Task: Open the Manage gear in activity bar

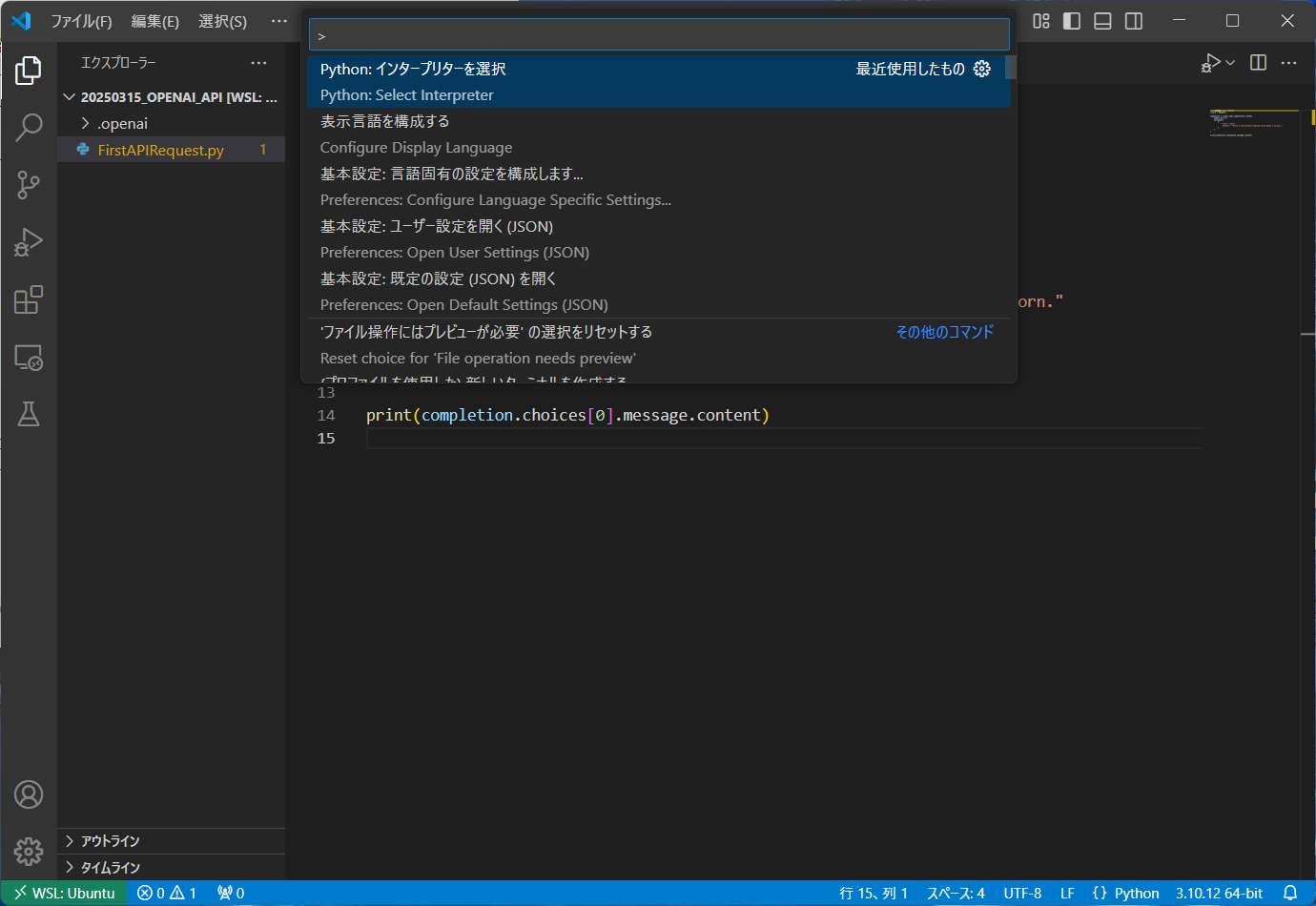Action: [x=29, y=851]
